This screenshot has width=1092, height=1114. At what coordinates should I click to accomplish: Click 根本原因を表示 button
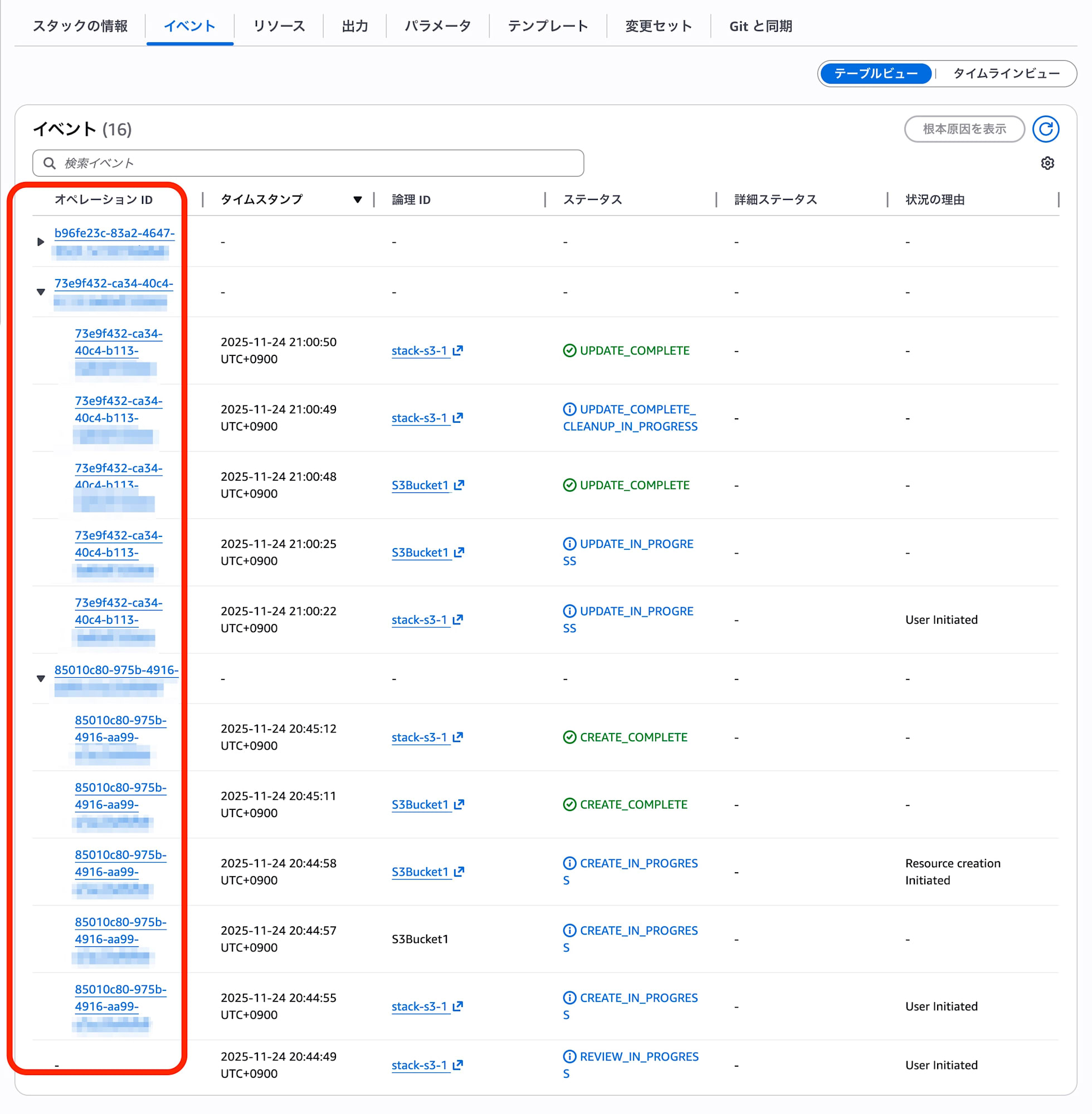click(963, 129)
